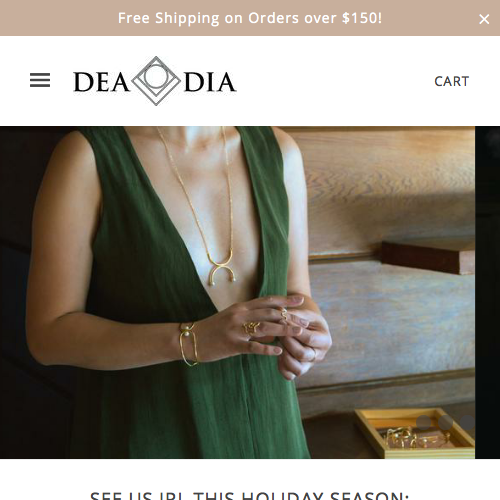Select the second carousel slide dot

point(446,423)
